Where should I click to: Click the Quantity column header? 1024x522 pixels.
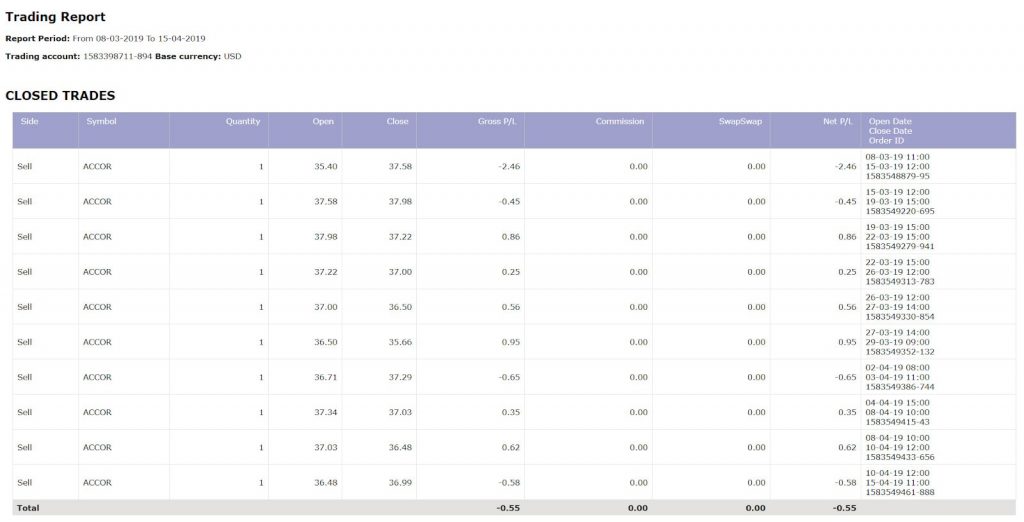click(x=243, y=122)
